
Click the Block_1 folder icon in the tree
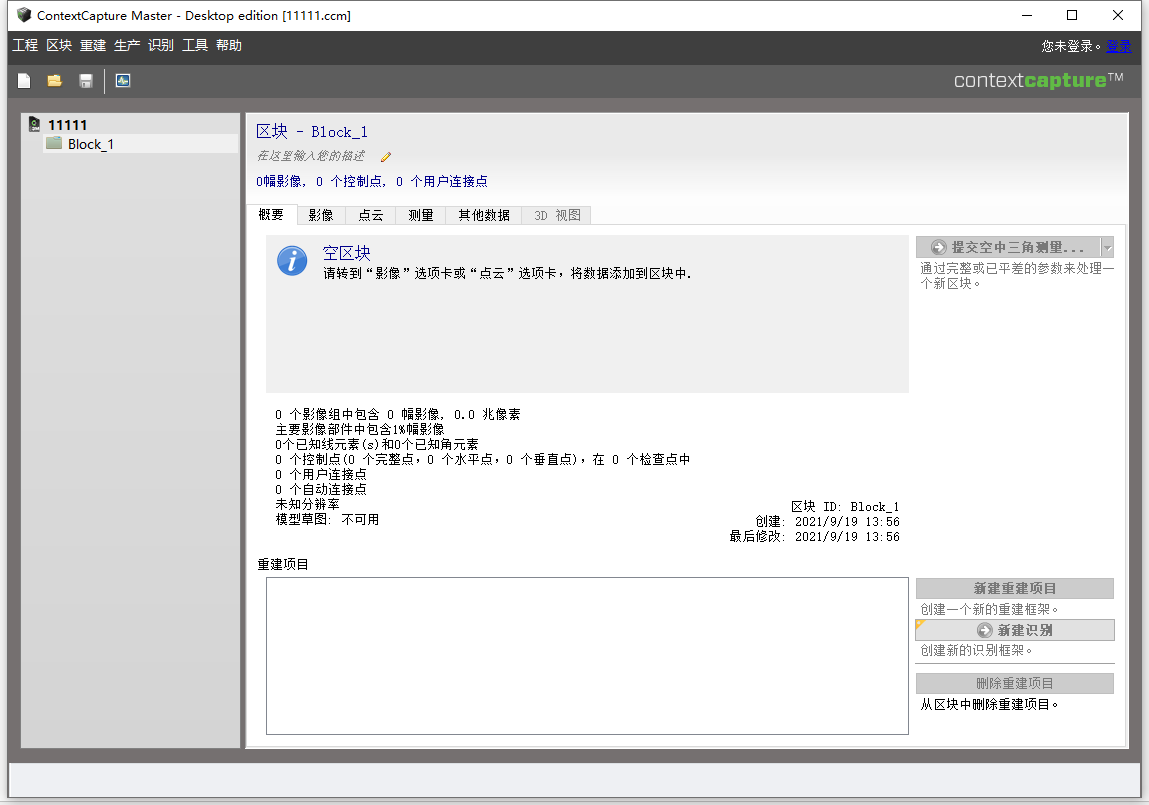coord(53,143)
